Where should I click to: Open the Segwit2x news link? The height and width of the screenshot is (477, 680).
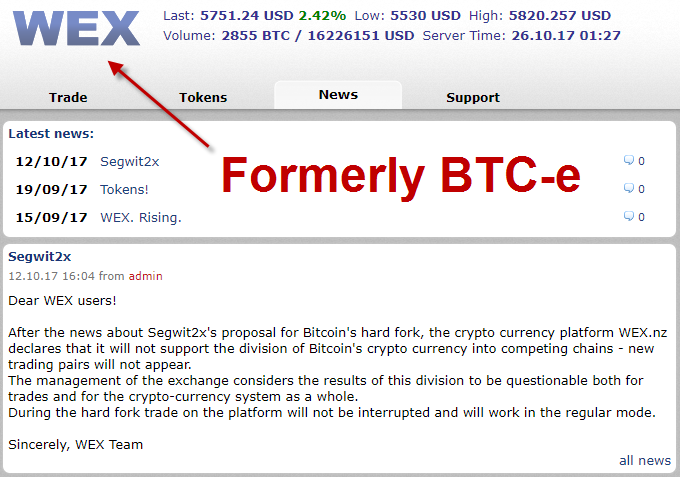click(130, 162)
